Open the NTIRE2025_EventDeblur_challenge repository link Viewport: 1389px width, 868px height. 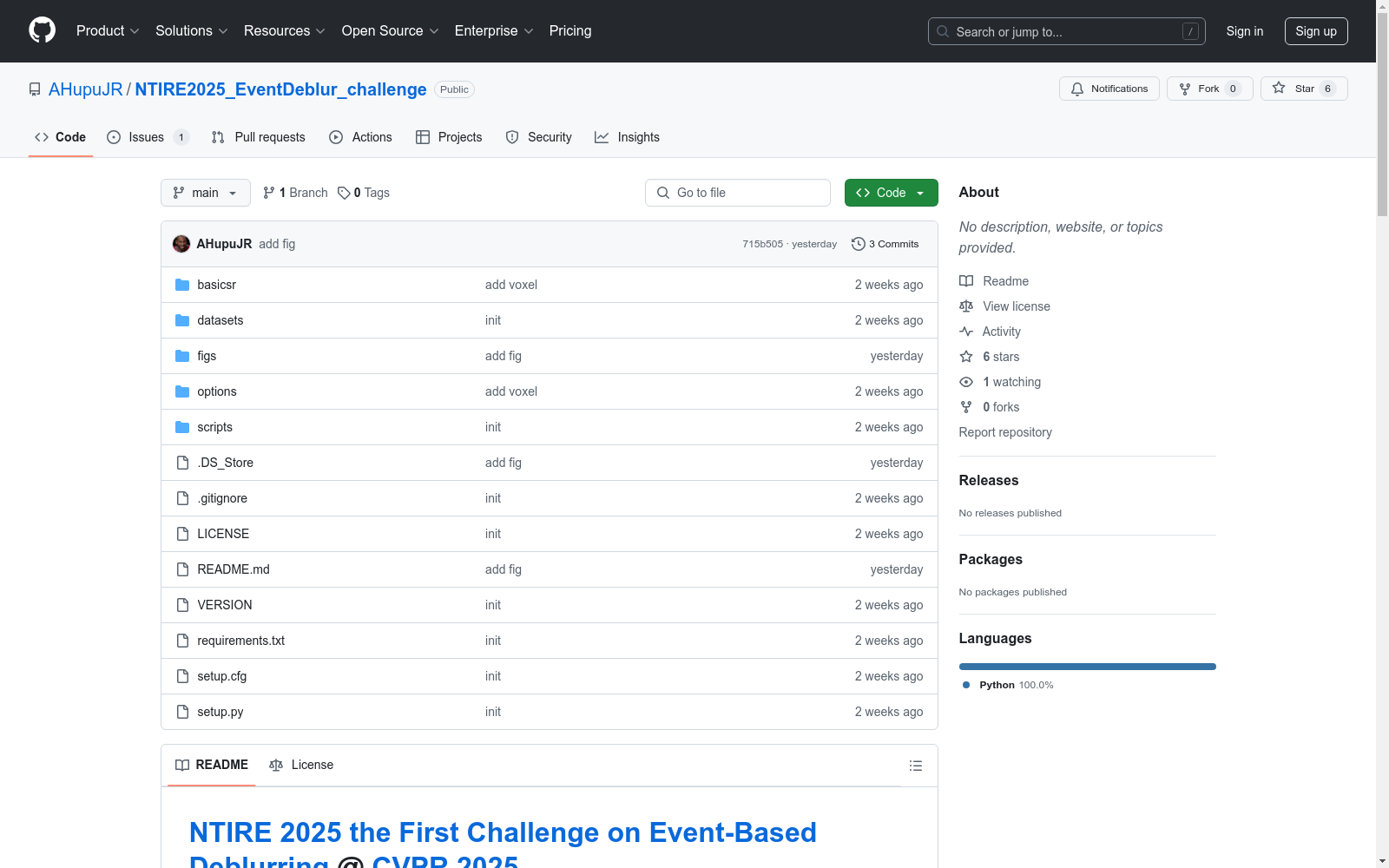point(281,89)
